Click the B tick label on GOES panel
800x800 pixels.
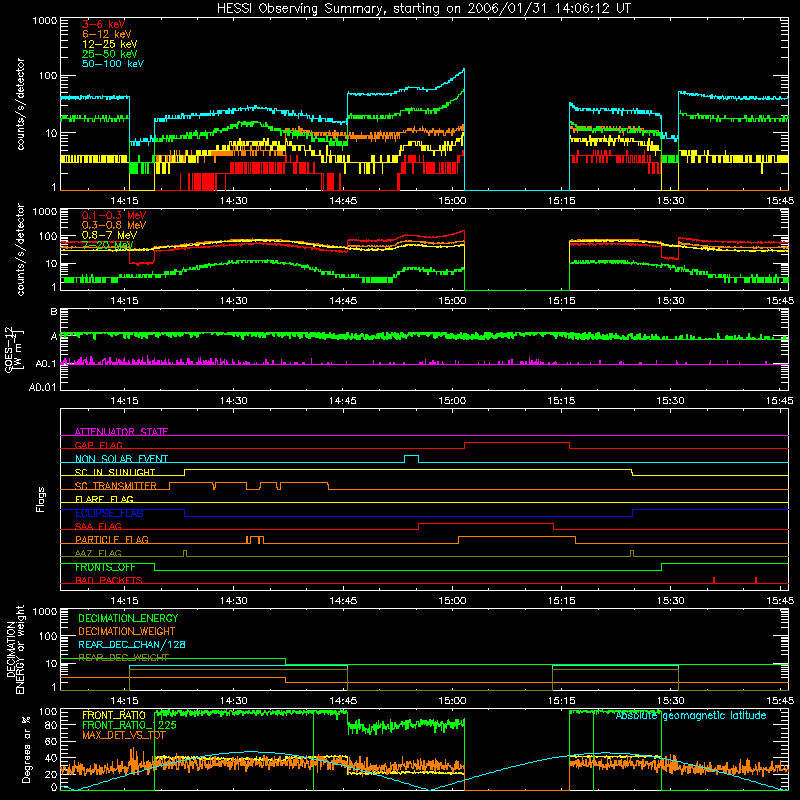point(54,311)
